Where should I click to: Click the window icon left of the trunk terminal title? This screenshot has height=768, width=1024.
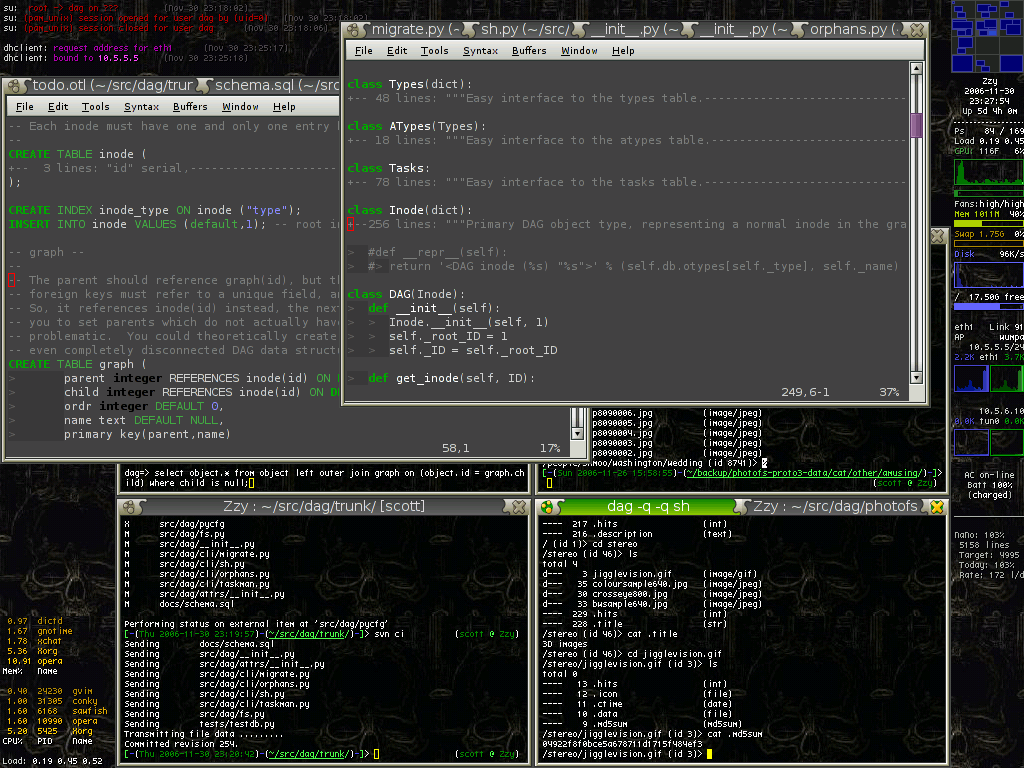[129, 507]
